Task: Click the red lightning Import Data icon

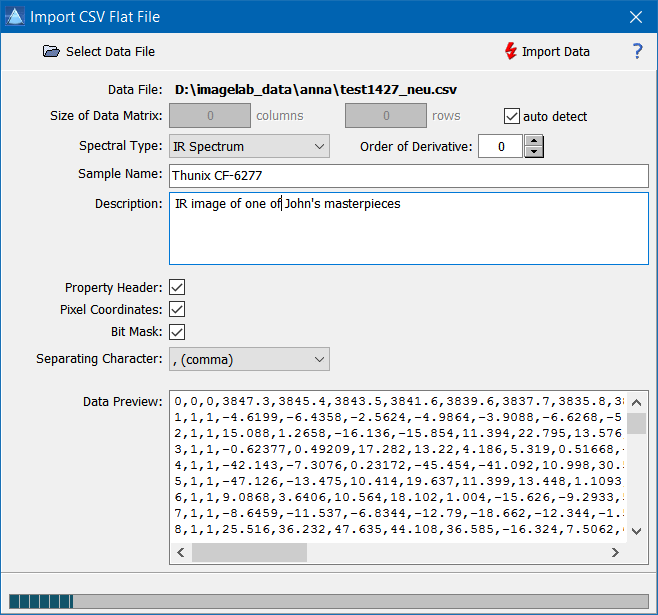Action: pos(510,51)
